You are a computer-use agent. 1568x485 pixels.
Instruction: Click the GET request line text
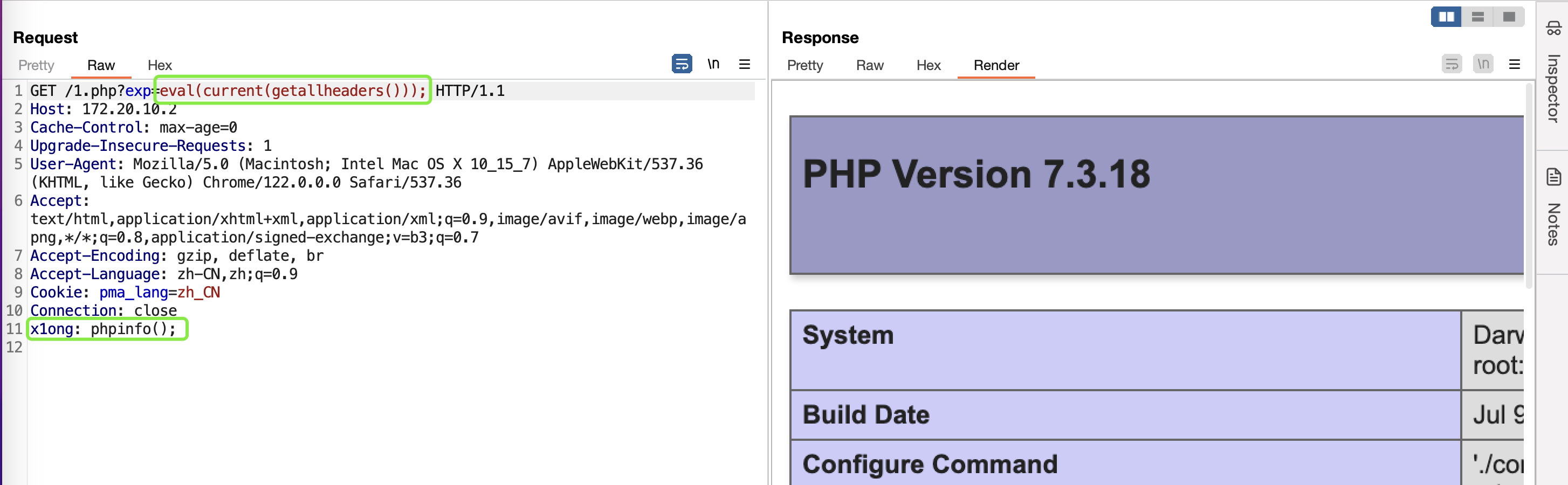[x=267, y=91]
